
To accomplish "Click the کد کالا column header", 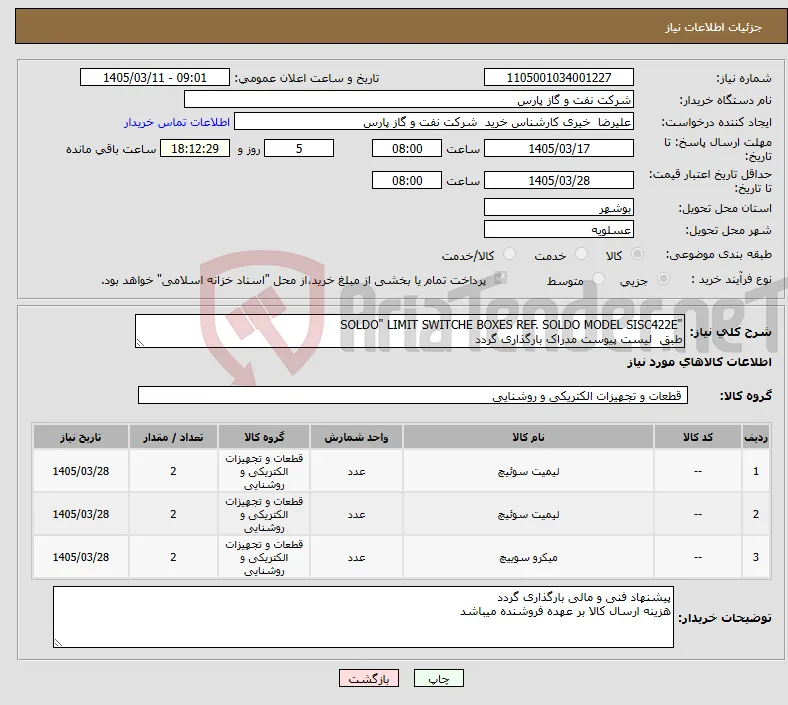I will pos(698,437).
